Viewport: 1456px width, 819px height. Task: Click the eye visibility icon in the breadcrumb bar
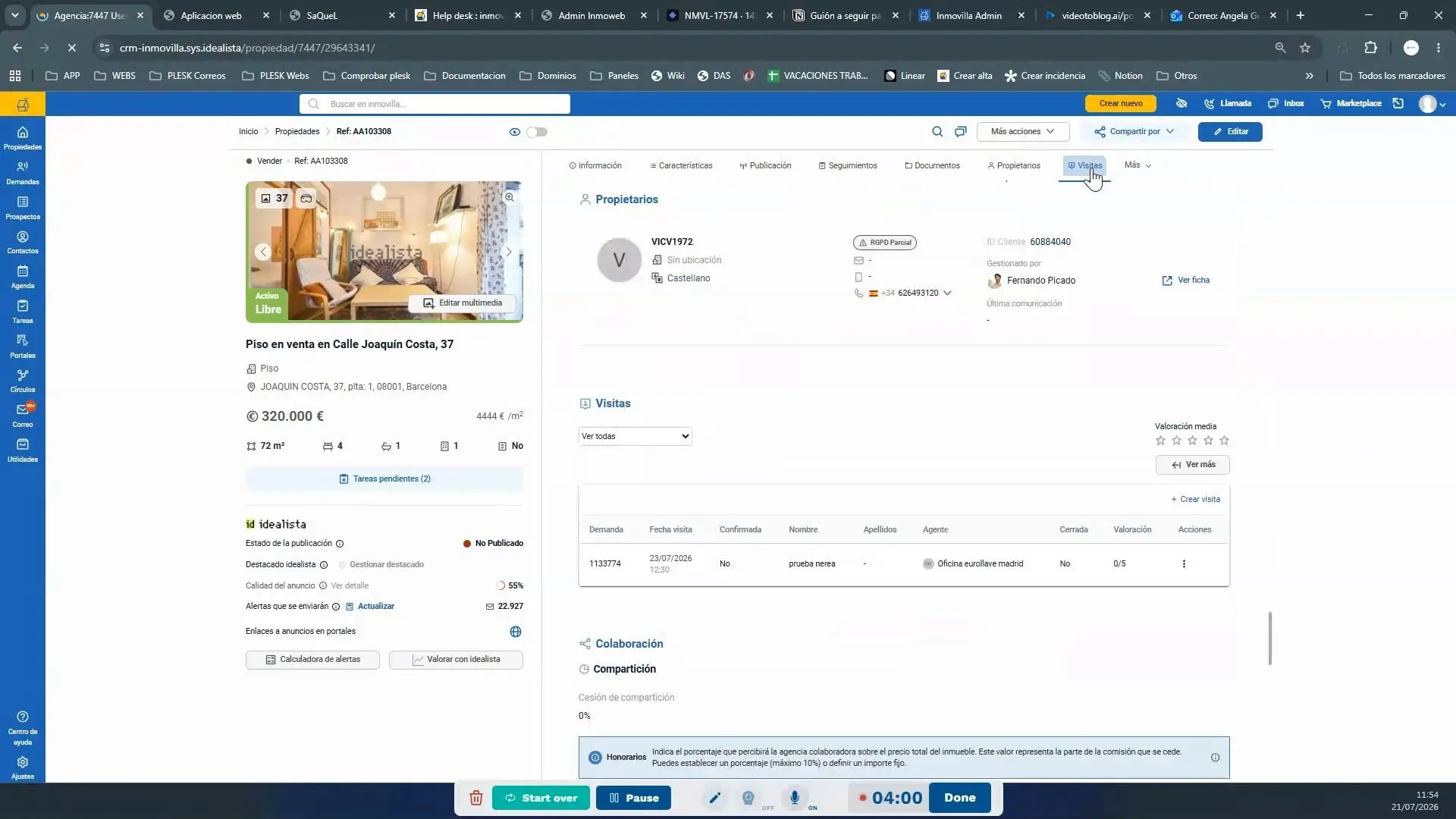click(515, 132)
